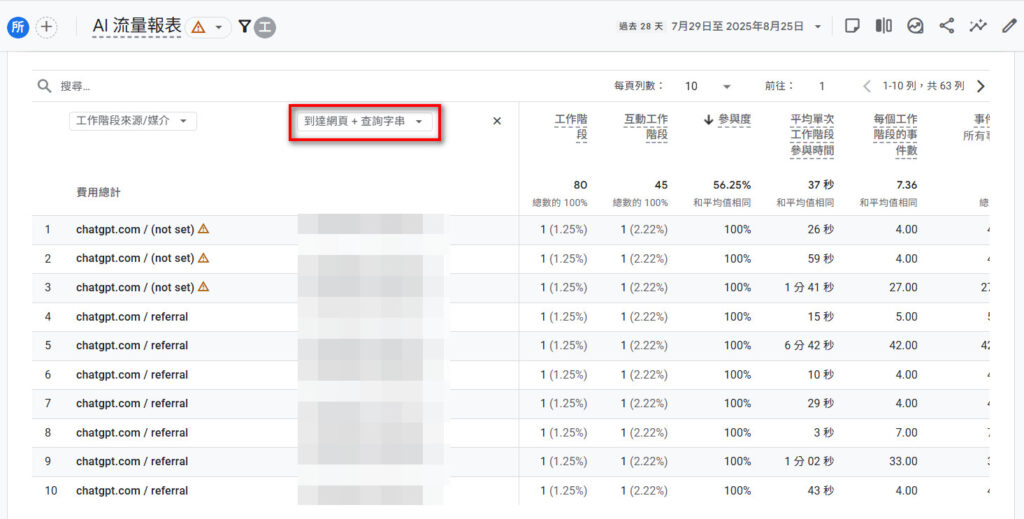This screenshot has width=1024, height=519.
Task: Click the pencil icon to customize report
Action: point(1008,27)
